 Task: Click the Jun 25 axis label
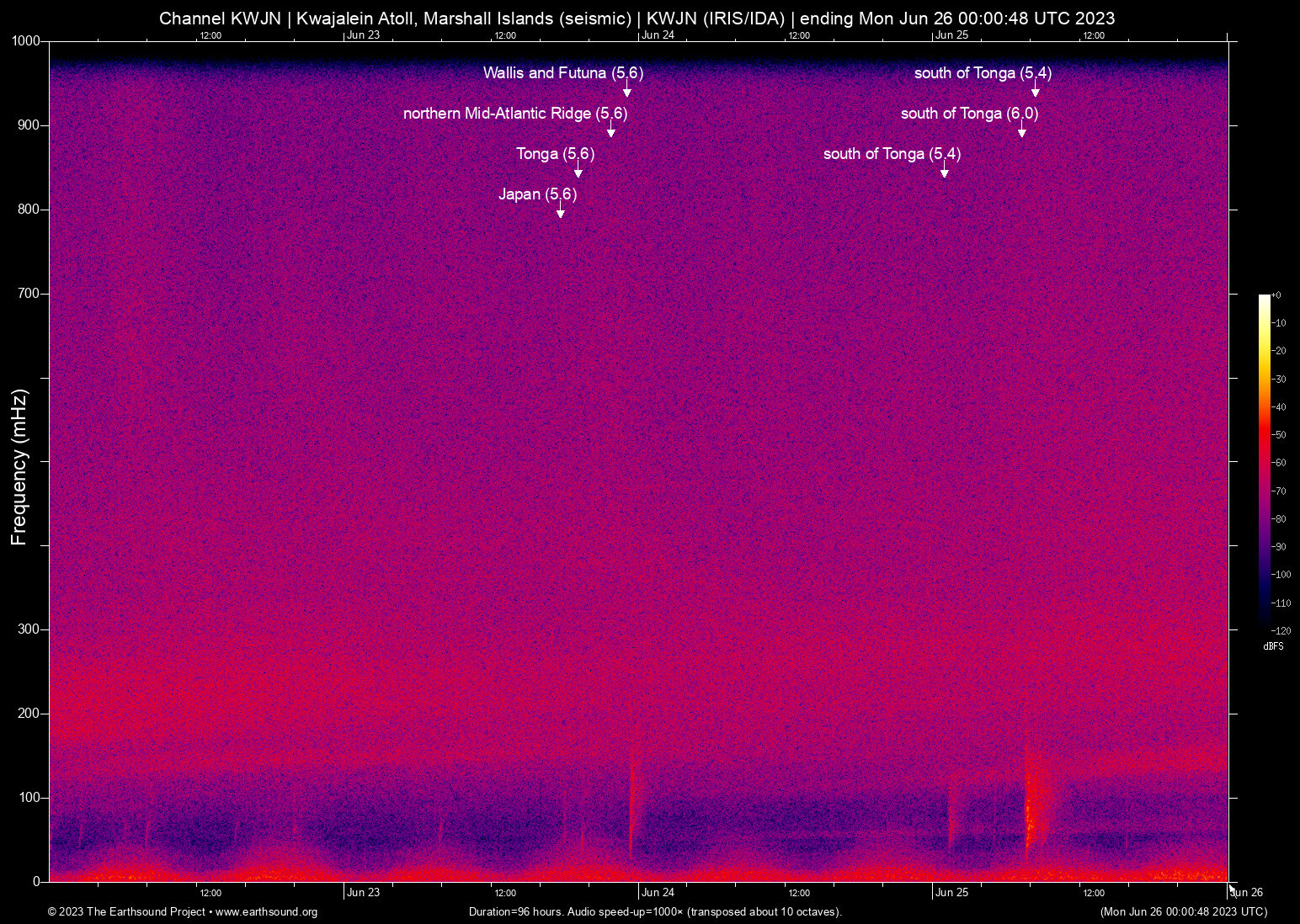(x=954, y=892)
